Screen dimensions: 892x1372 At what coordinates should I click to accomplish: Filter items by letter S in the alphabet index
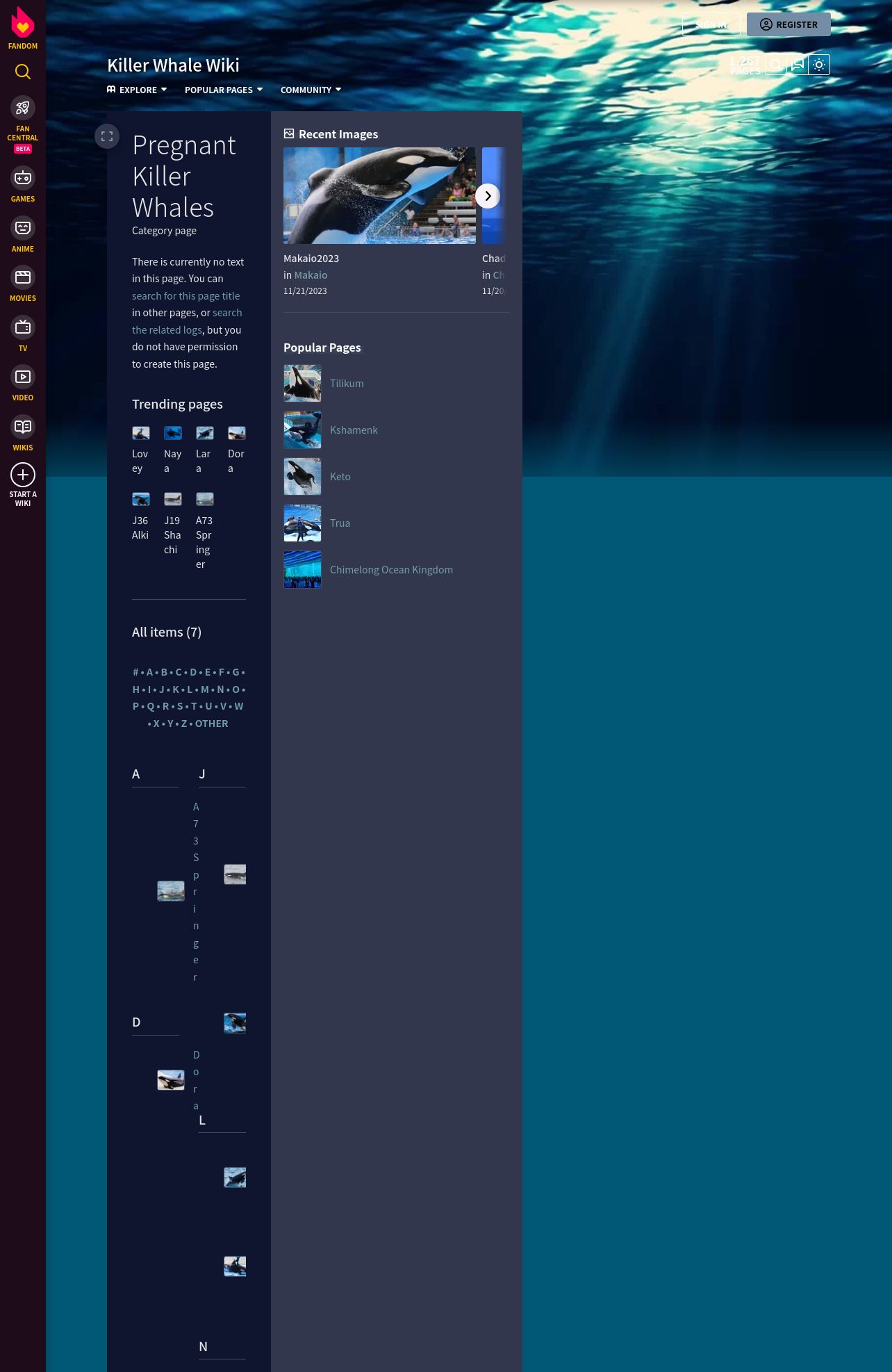point(180,706)
